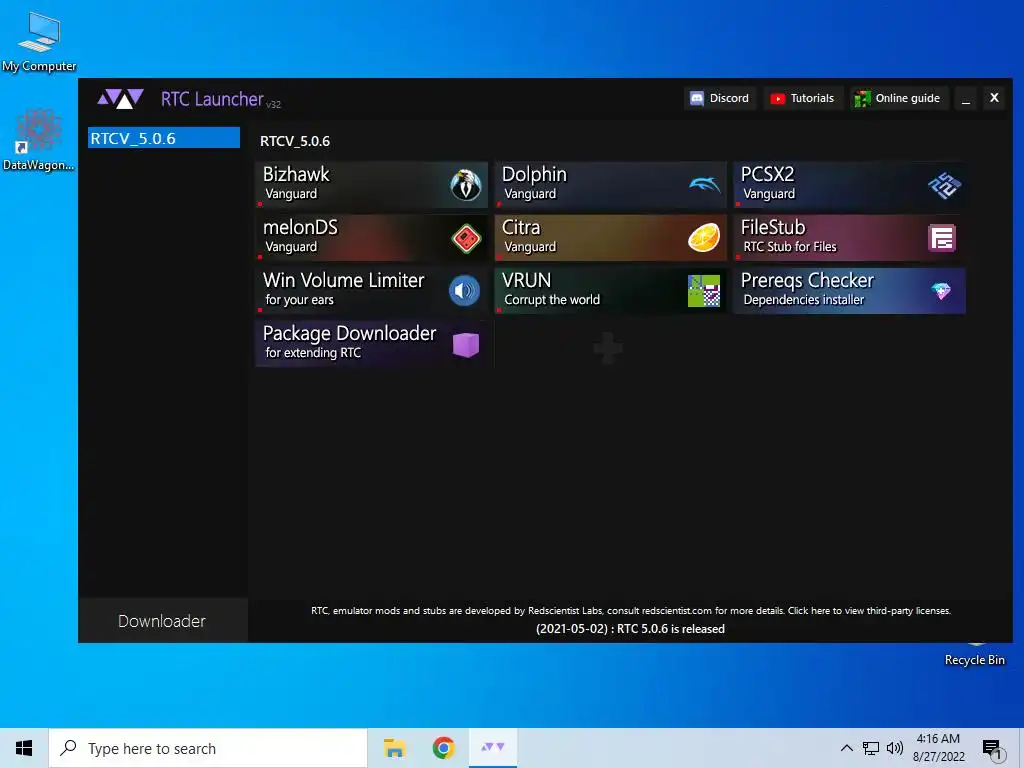The height and width of the screenshot is (768, 1024).
Task: Click the Bizhawk eagle icon
Action: (x=466, y=185)
